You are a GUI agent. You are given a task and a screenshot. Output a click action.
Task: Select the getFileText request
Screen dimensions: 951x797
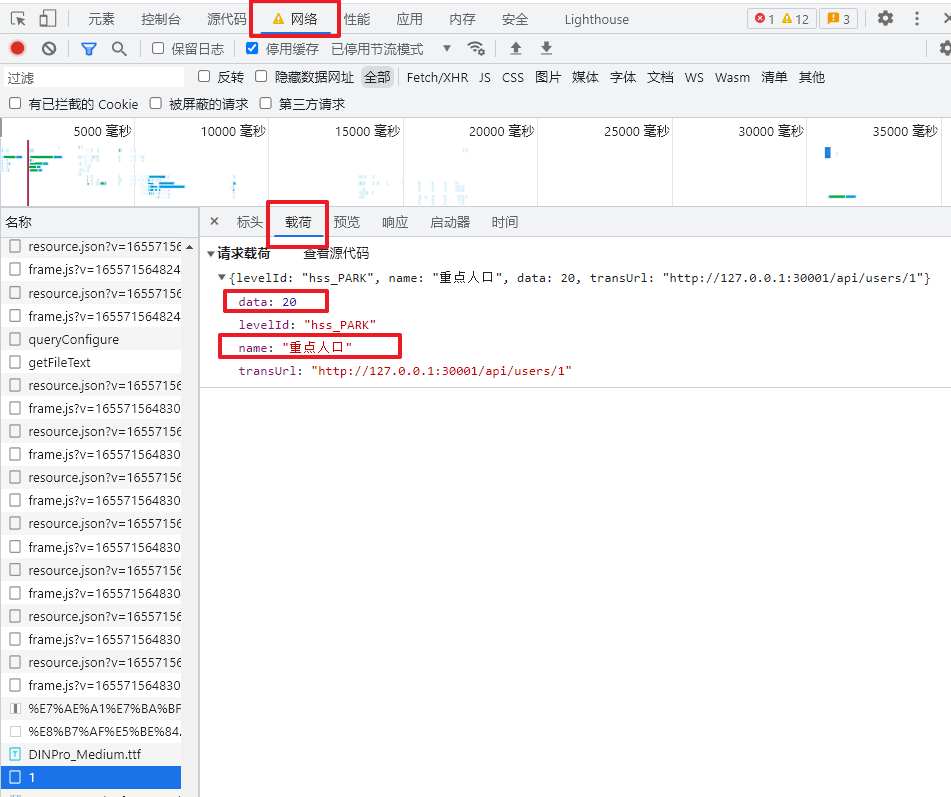point(91,362)
